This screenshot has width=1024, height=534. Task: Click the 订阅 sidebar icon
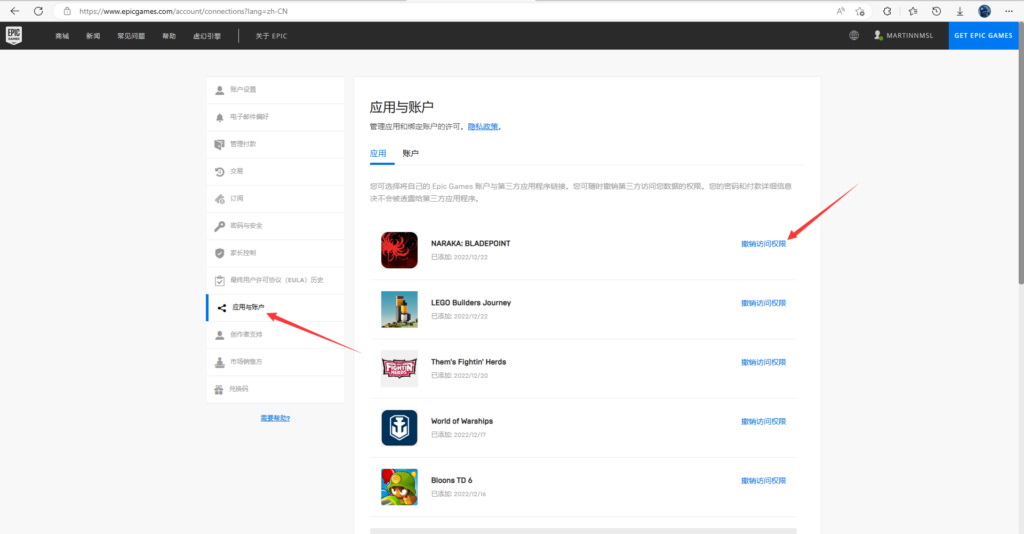pos(219,199)
